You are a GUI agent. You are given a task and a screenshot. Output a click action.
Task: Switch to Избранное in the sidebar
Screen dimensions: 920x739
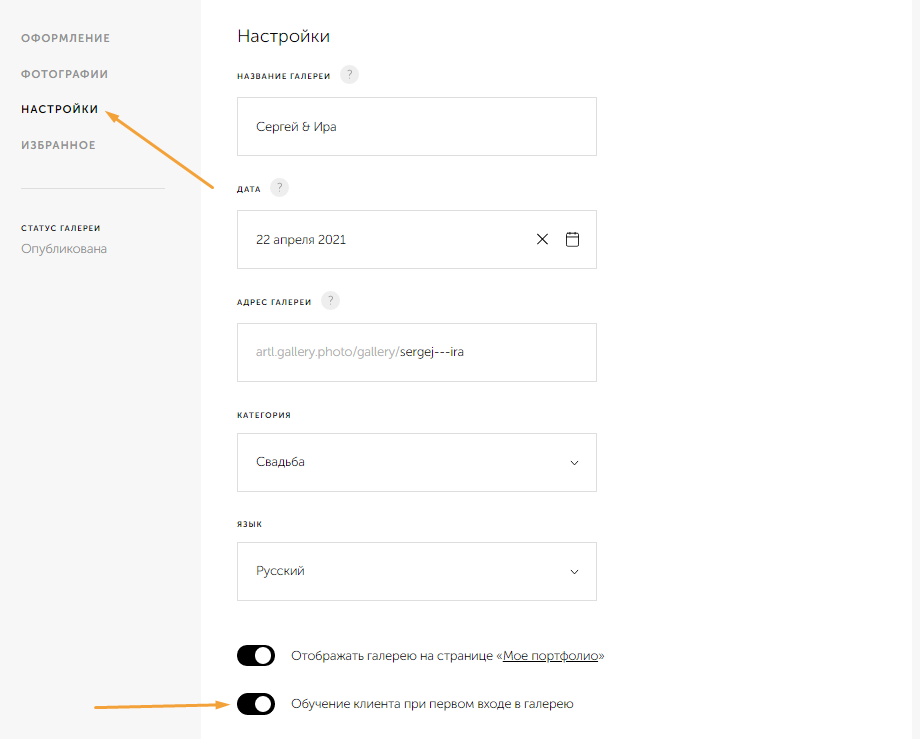click(59, 145)
